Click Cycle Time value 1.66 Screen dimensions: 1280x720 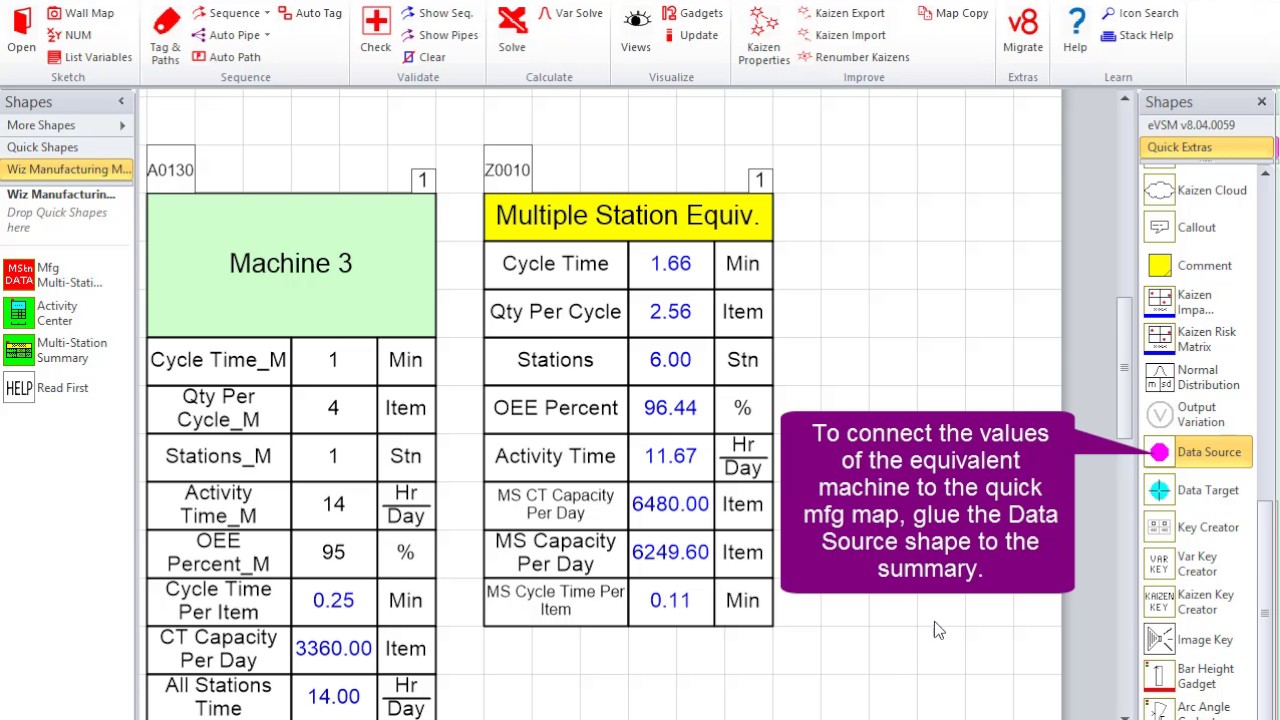click(x=670, y=264)
